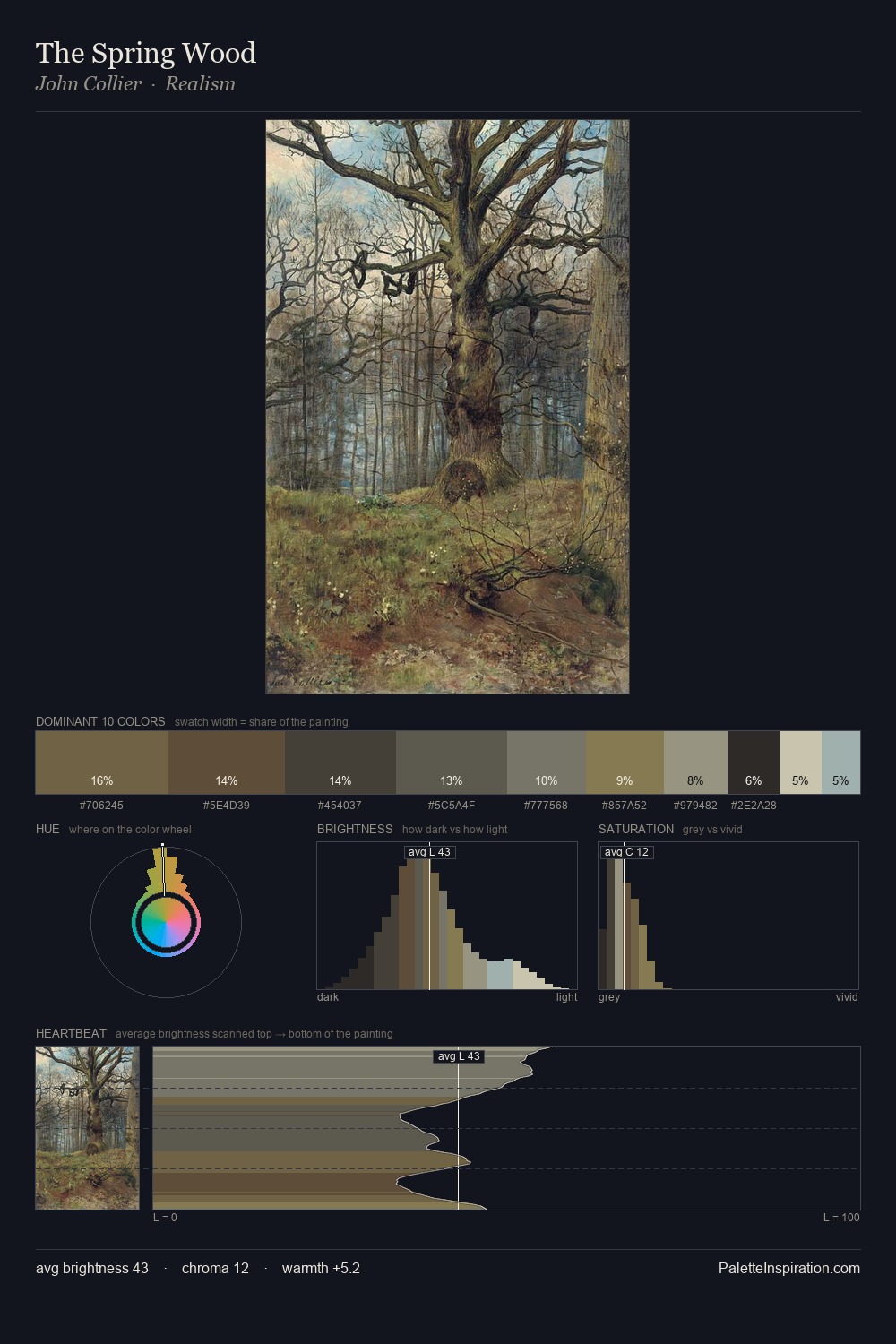
Task: Click the main Spring Wood painting image
Action: 447,407
